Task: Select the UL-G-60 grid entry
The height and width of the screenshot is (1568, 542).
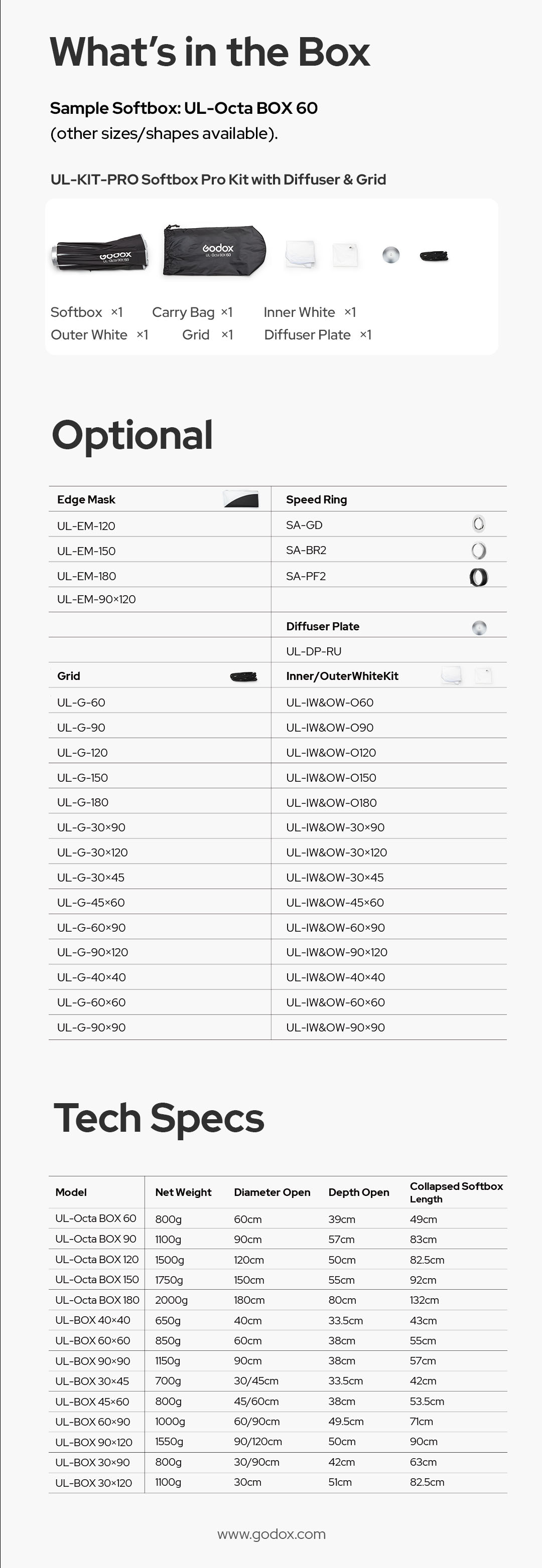Action: point(81,703)
